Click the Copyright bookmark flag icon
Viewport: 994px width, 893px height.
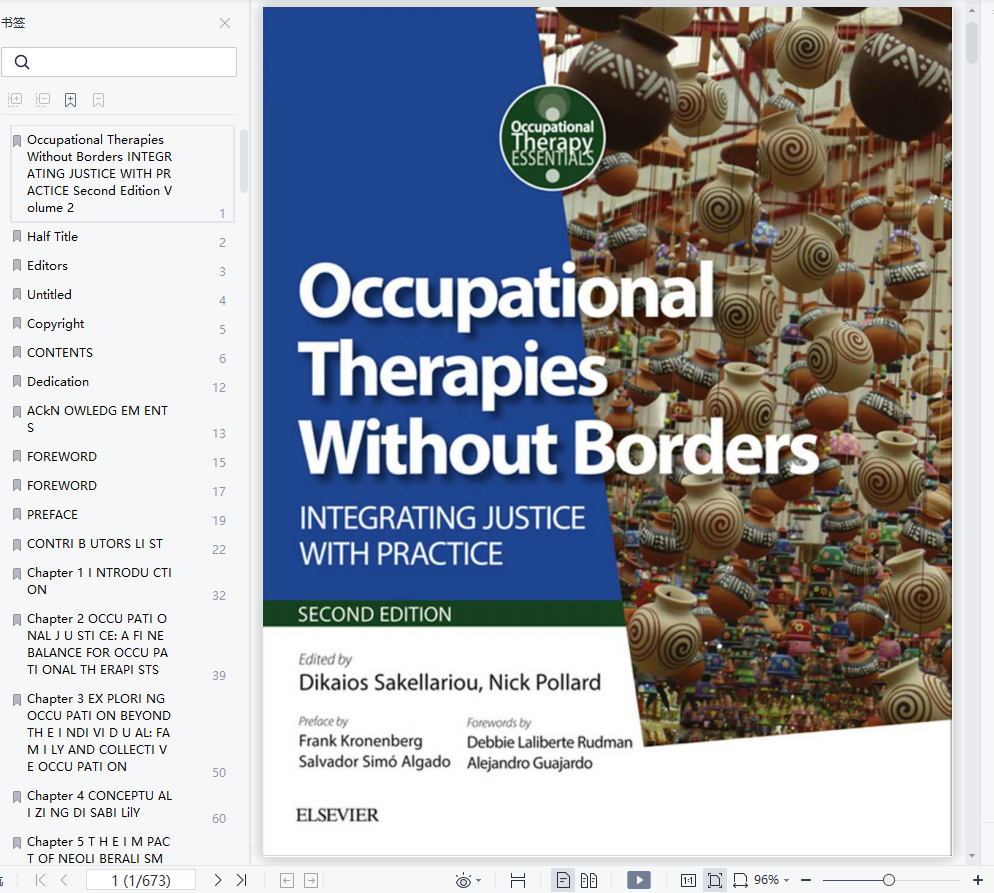pos(17,323)
